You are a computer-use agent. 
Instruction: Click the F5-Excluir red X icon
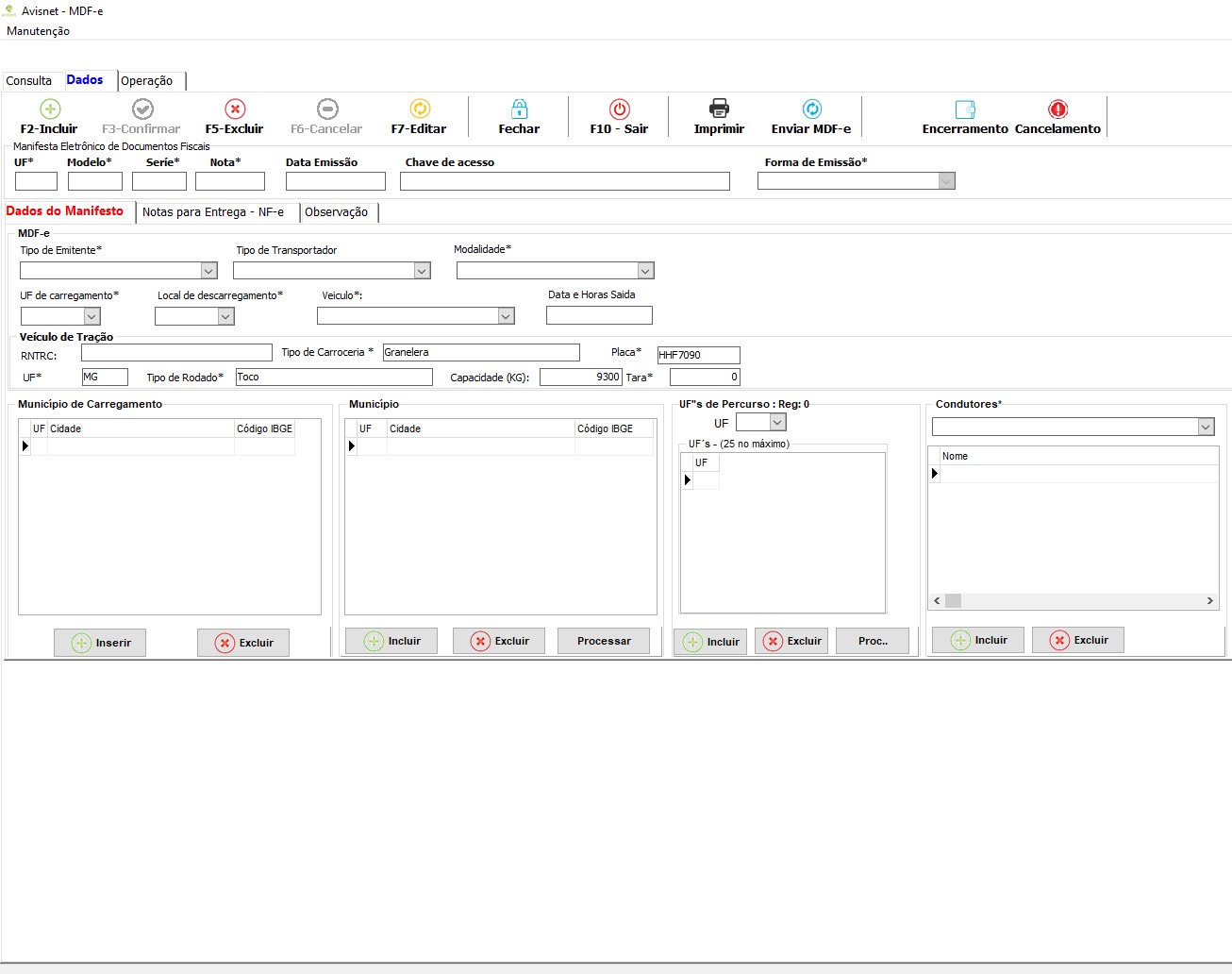click(x=235, y=109)
